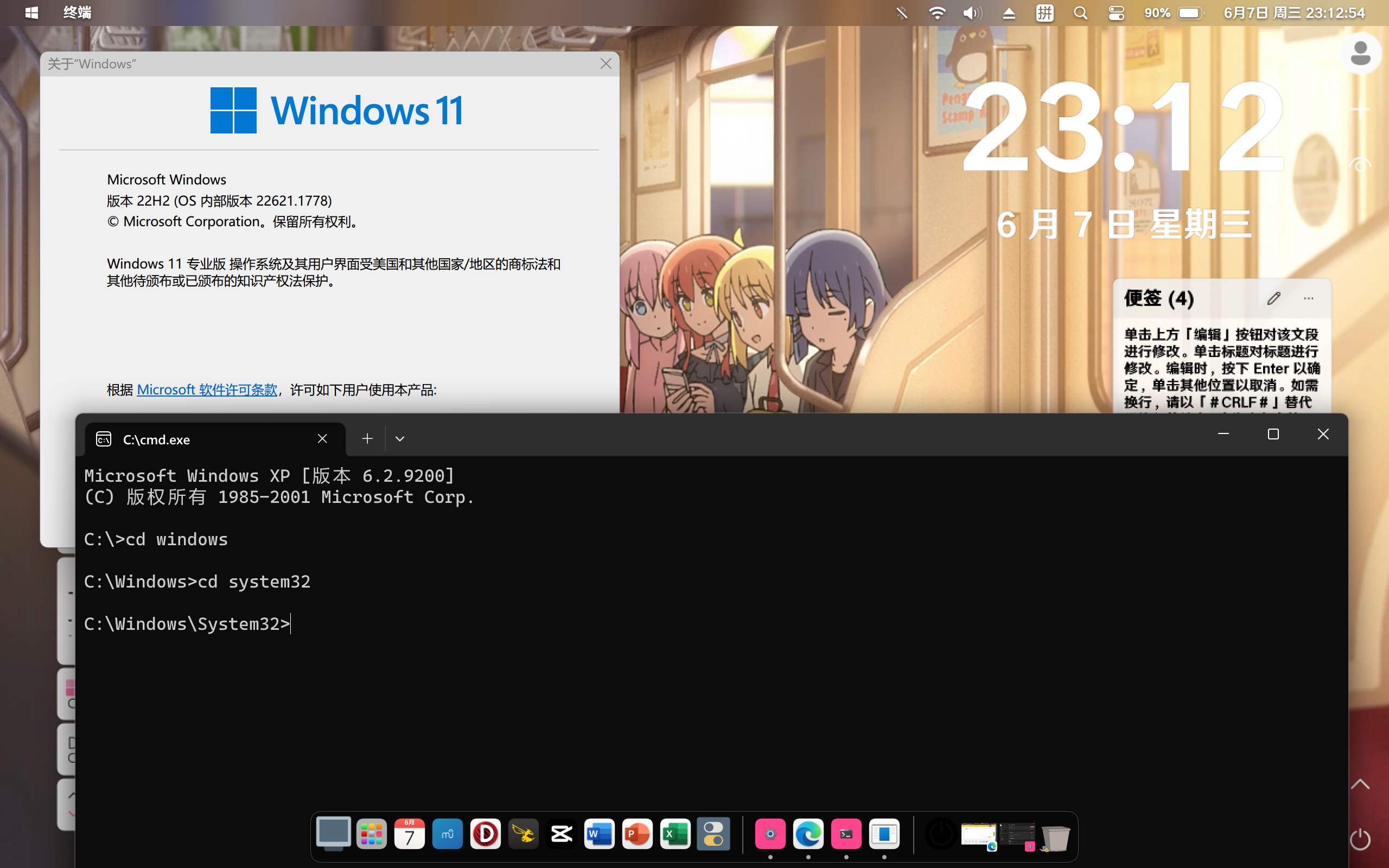The width and height of the screenshot is (1389, 868).
Task: Open Microsoft Edge in the dock
Action: (808, 834)
